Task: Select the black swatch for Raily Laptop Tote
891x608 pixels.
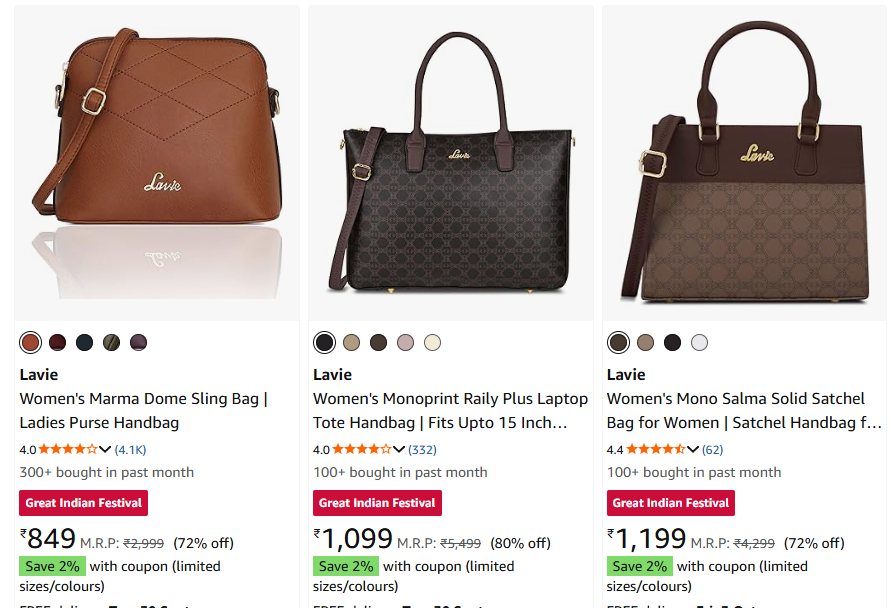Action: click(x=324, y=343)
